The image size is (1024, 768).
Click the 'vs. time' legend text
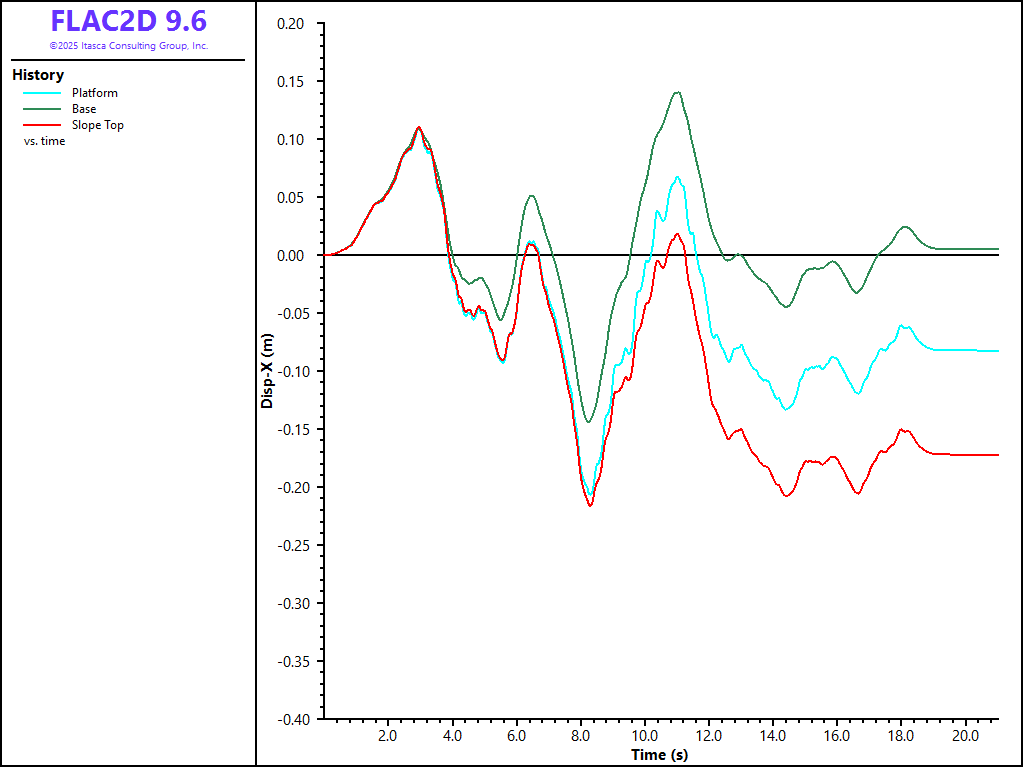pos(45,141)
